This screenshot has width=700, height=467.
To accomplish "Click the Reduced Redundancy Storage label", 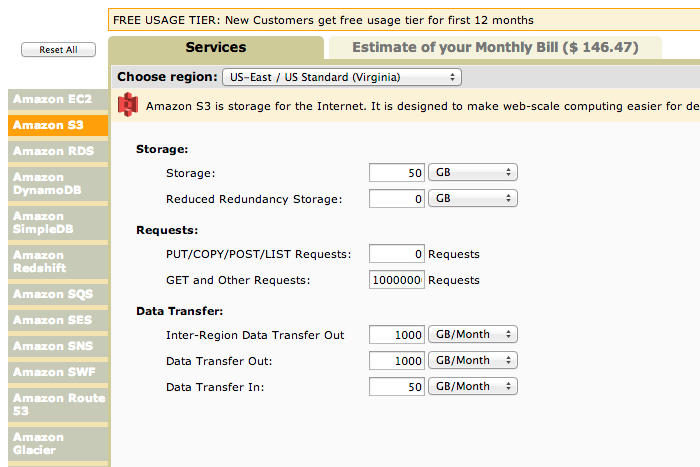I will [254, 199].
